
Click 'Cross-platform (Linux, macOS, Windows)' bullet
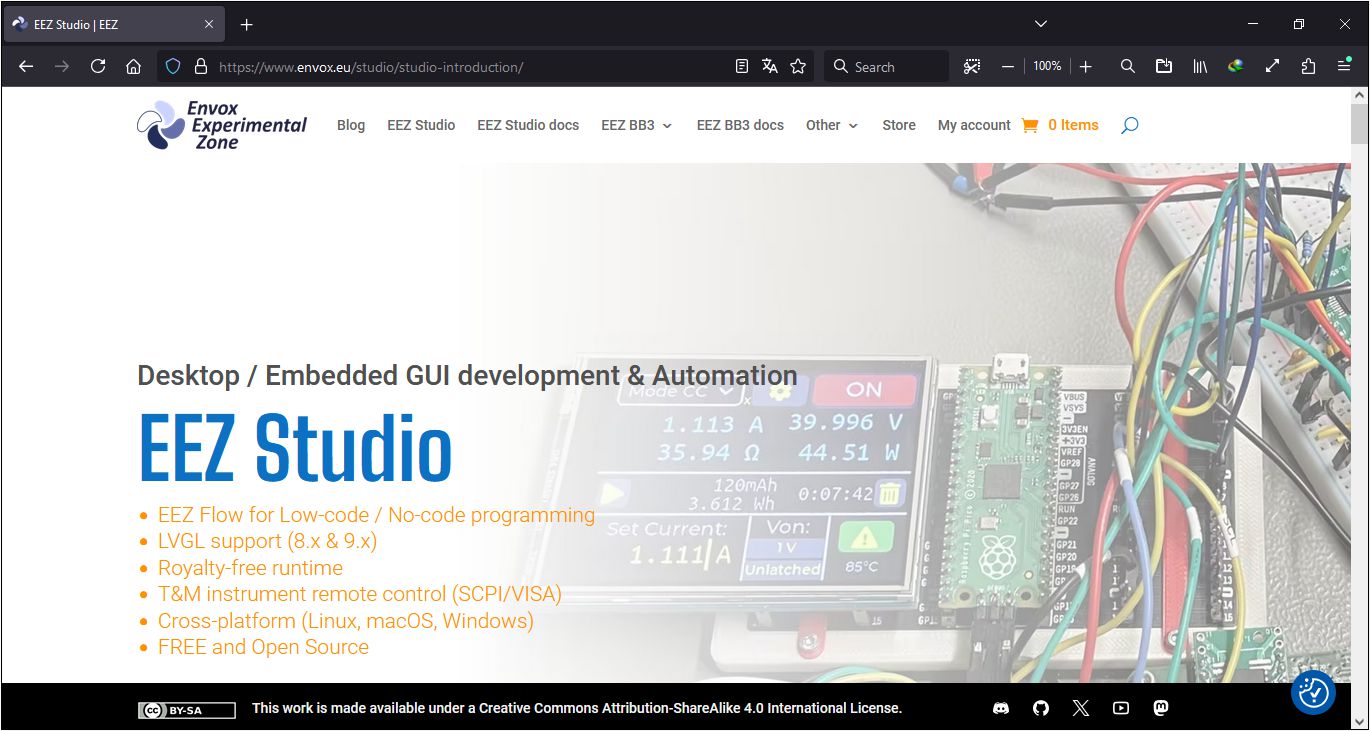346,621
